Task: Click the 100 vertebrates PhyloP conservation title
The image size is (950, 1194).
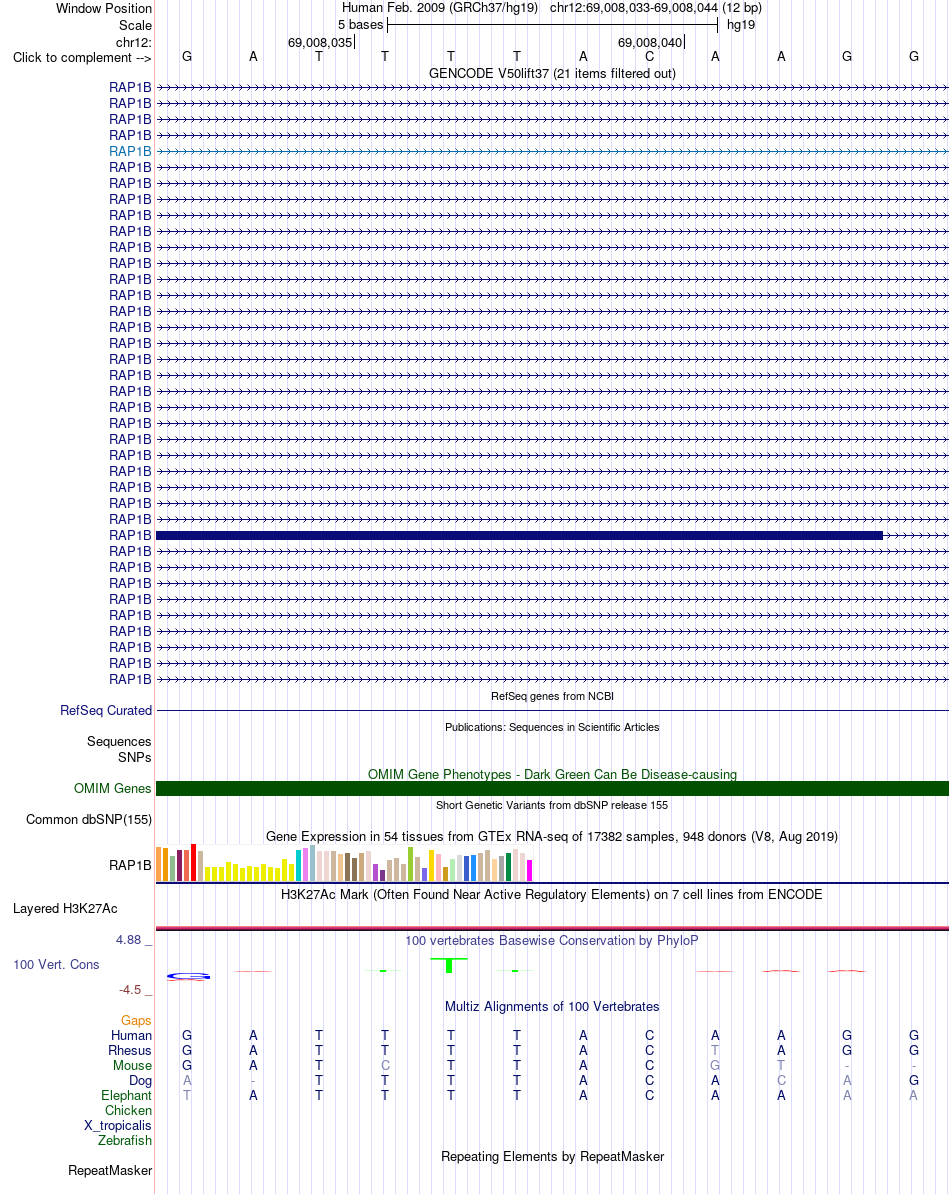Action: (552, 941)
